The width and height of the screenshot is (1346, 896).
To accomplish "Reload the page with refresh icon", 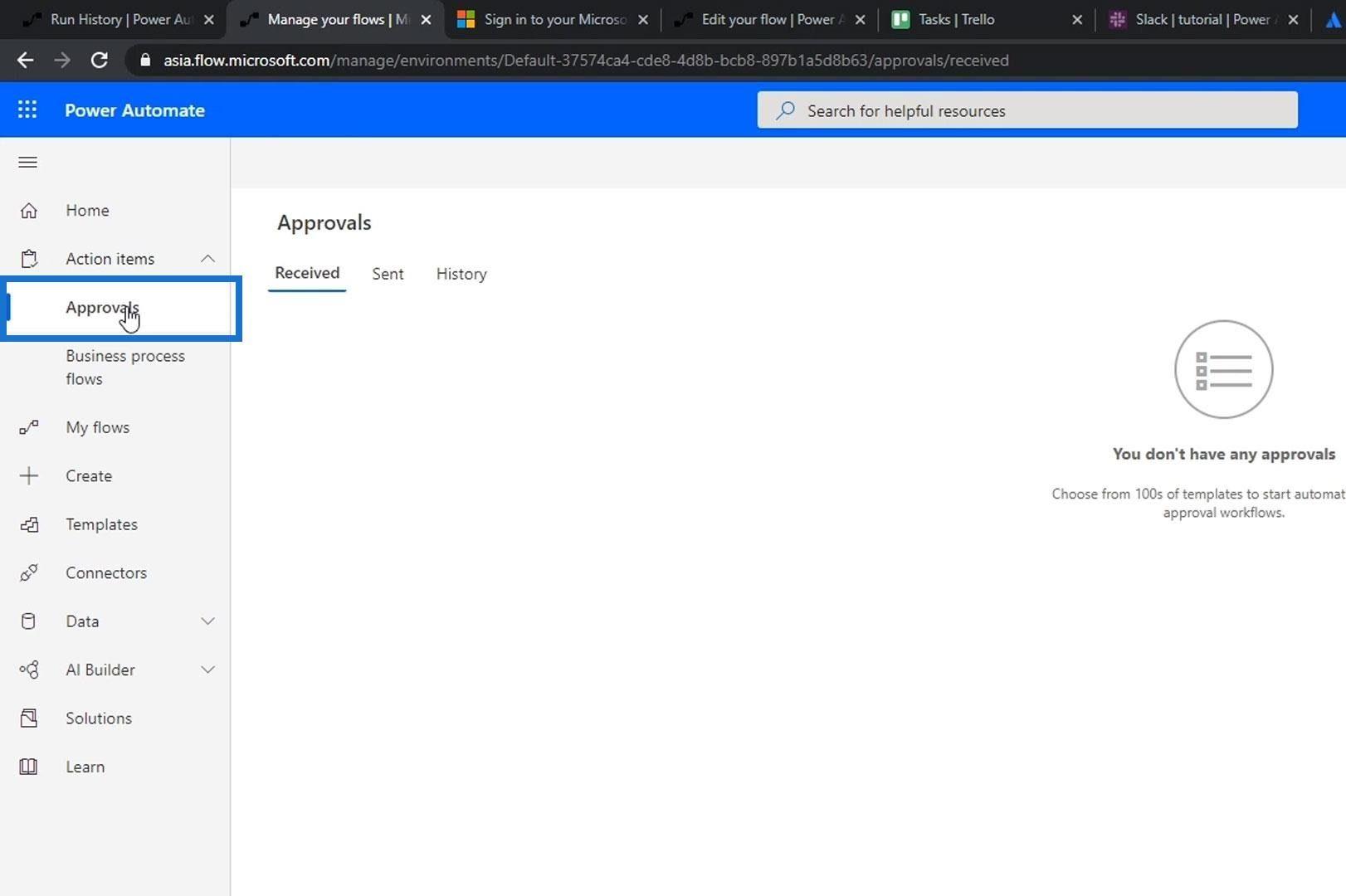I will [x=99, y=60].
